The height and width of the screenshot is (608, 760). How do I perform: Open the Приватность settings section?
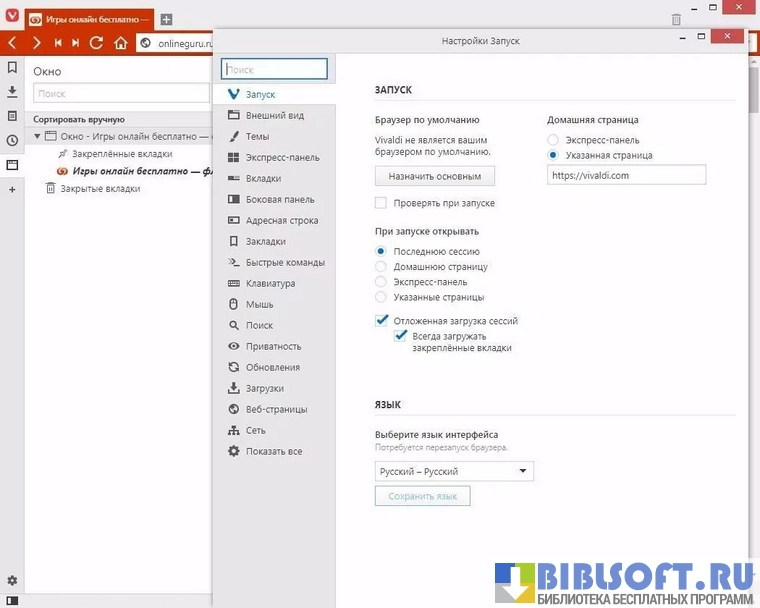273,346
